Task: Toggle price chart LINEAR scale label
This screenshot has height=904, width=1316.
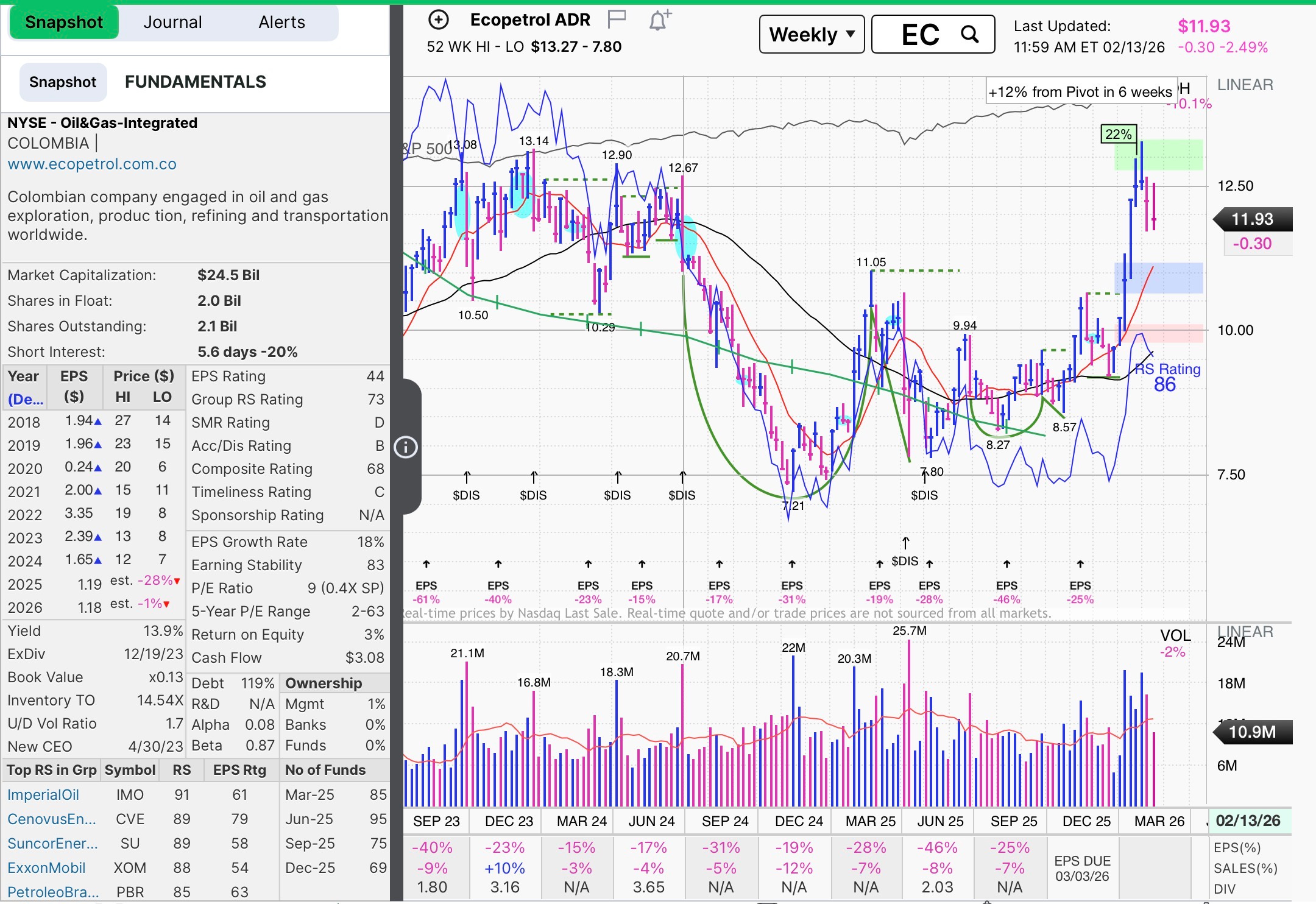Action: [1245, 85]
